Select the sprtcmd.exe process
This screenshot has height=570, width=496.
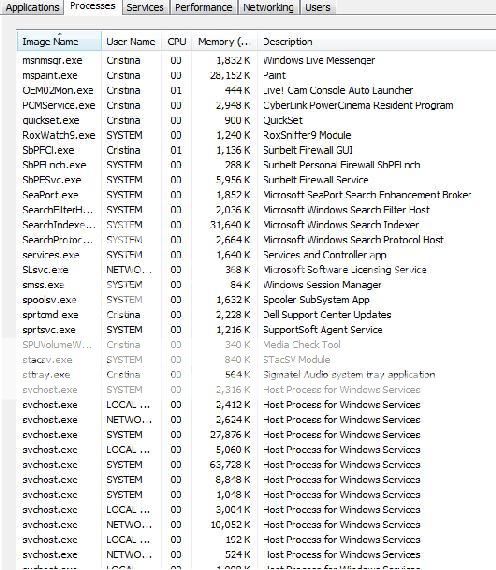(256, 314)
